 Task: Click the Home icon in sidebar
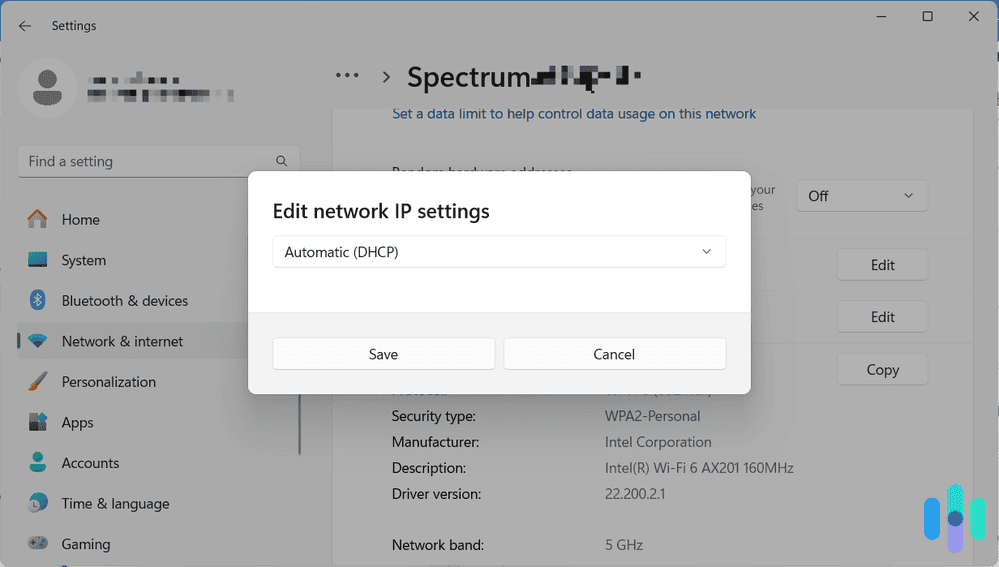[38, 219]
